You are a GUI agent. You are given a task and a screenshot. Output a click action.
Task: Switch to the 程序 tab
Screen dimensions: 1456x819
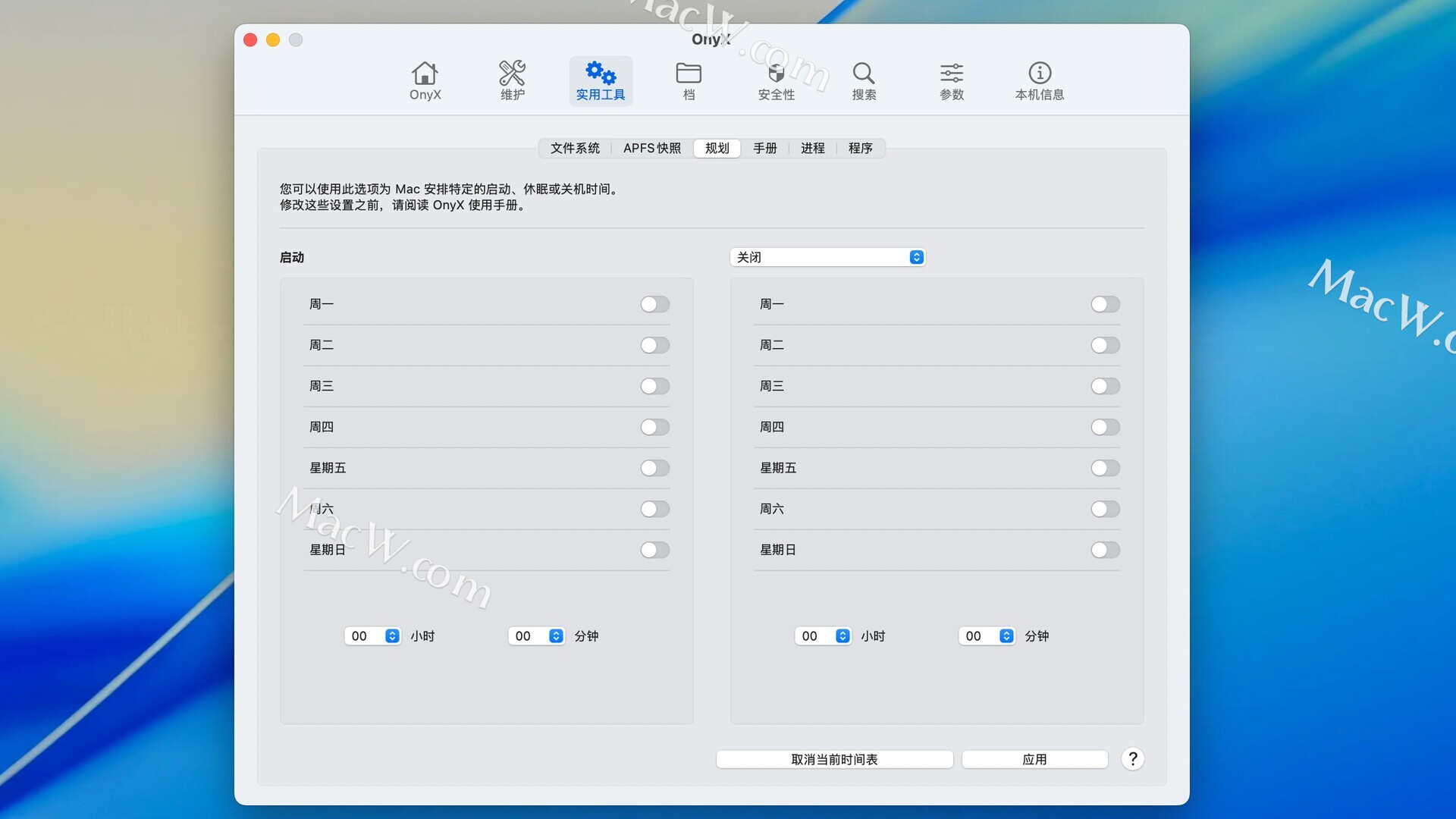coord(861,148)
